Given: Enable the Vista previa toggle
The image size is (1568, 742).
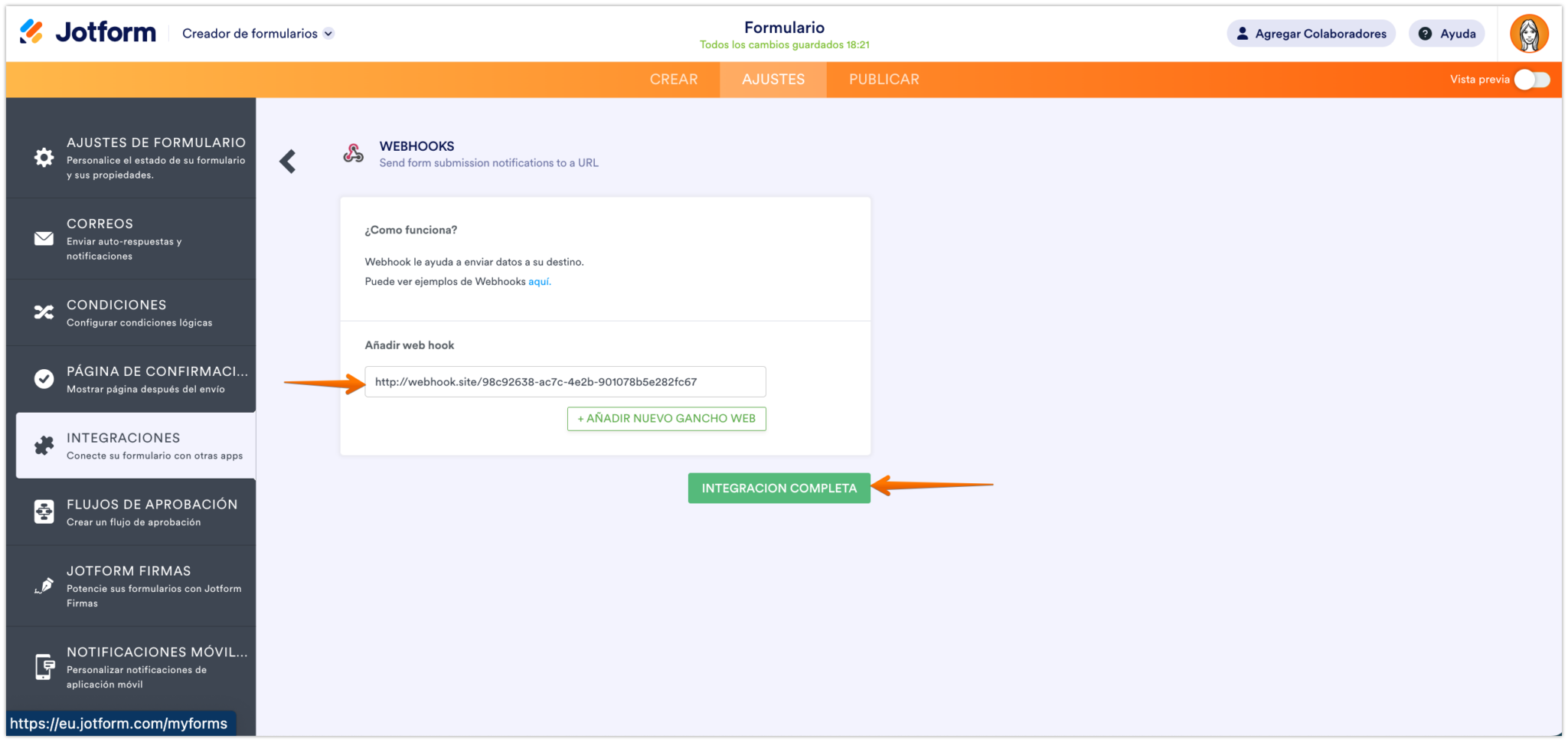Looking at the screenshot, I should coord(1531,79).
